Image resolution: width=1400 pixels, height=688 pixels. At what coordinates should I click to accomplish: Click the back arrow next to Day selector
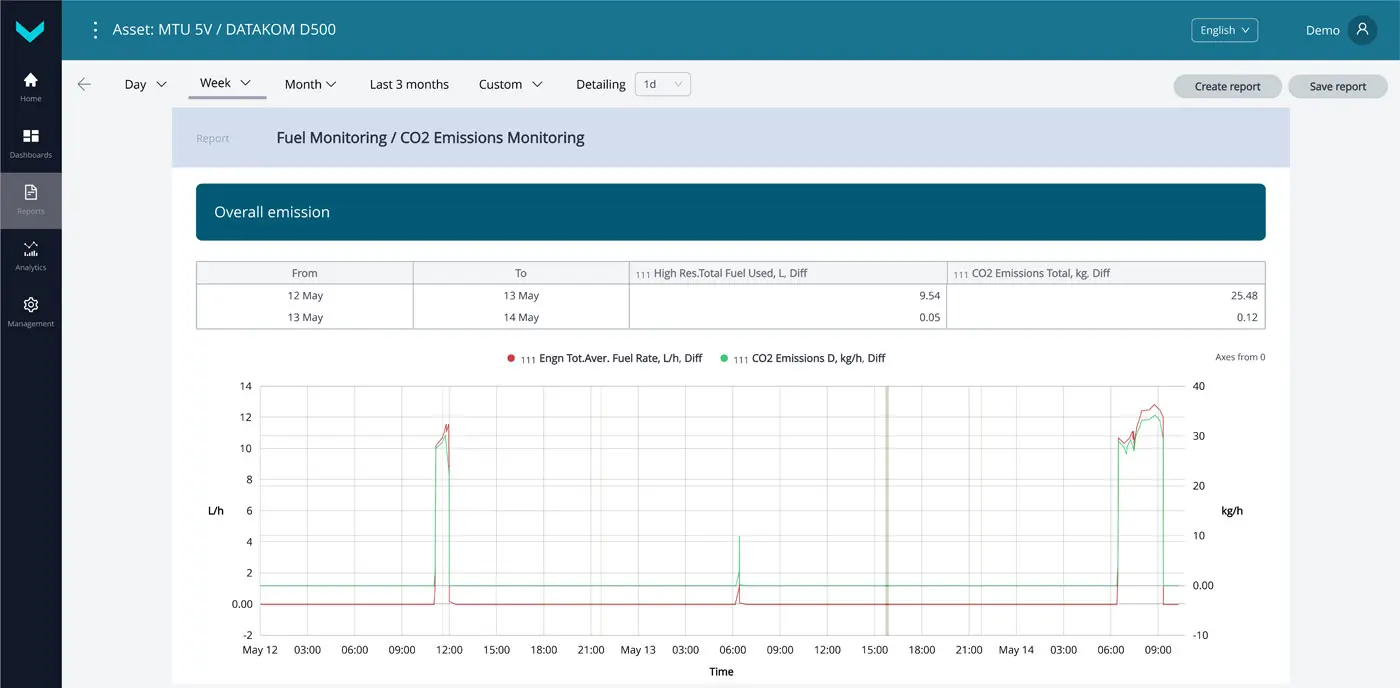click(84, 84)
